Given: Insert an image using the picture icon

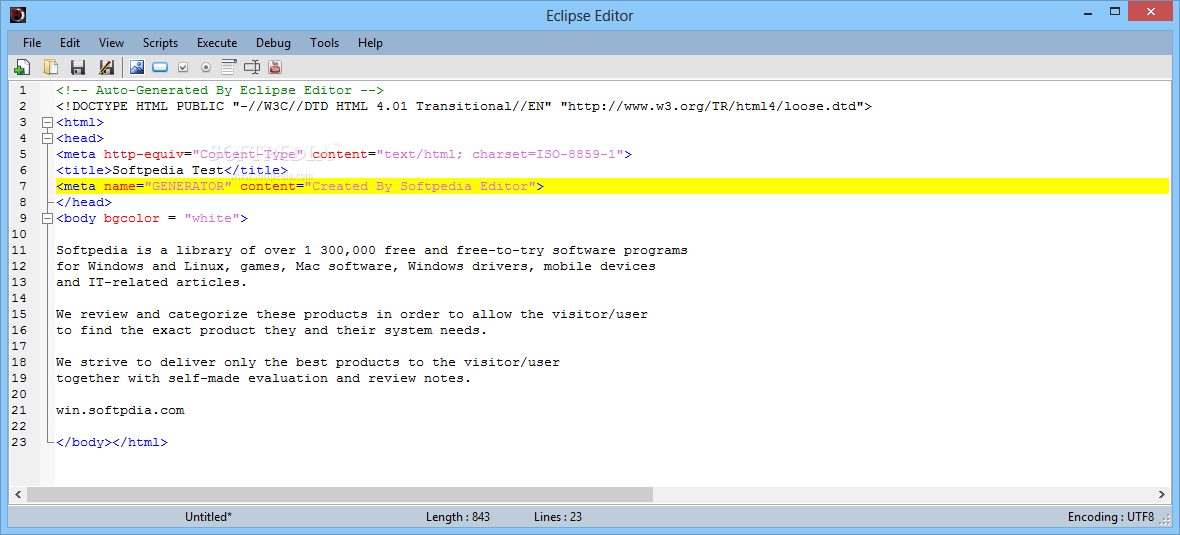Looking at the screenshot, I should tap(136, 67).
